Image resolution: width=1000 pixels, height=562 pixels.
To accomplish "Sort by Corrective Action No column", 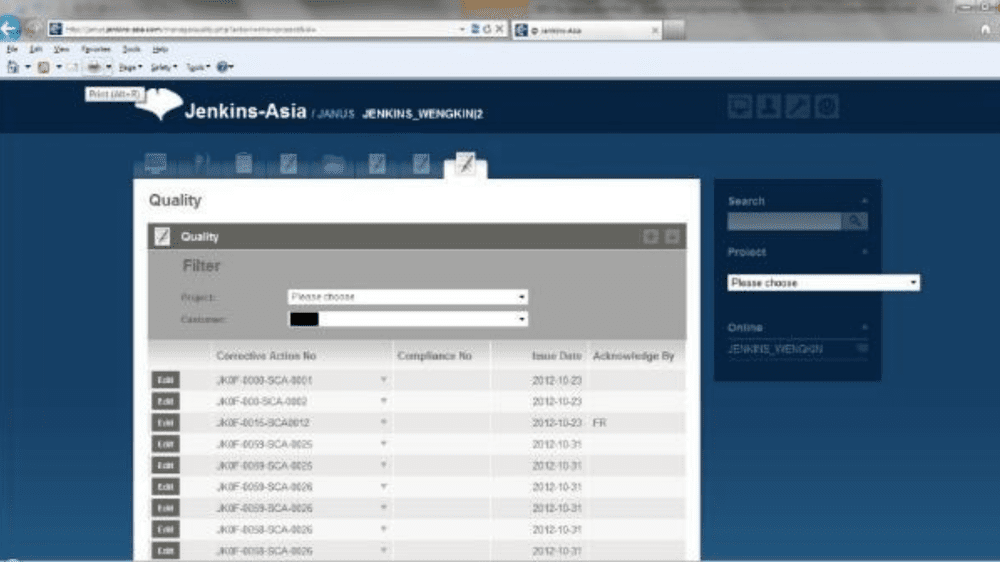I will [266, 356].
